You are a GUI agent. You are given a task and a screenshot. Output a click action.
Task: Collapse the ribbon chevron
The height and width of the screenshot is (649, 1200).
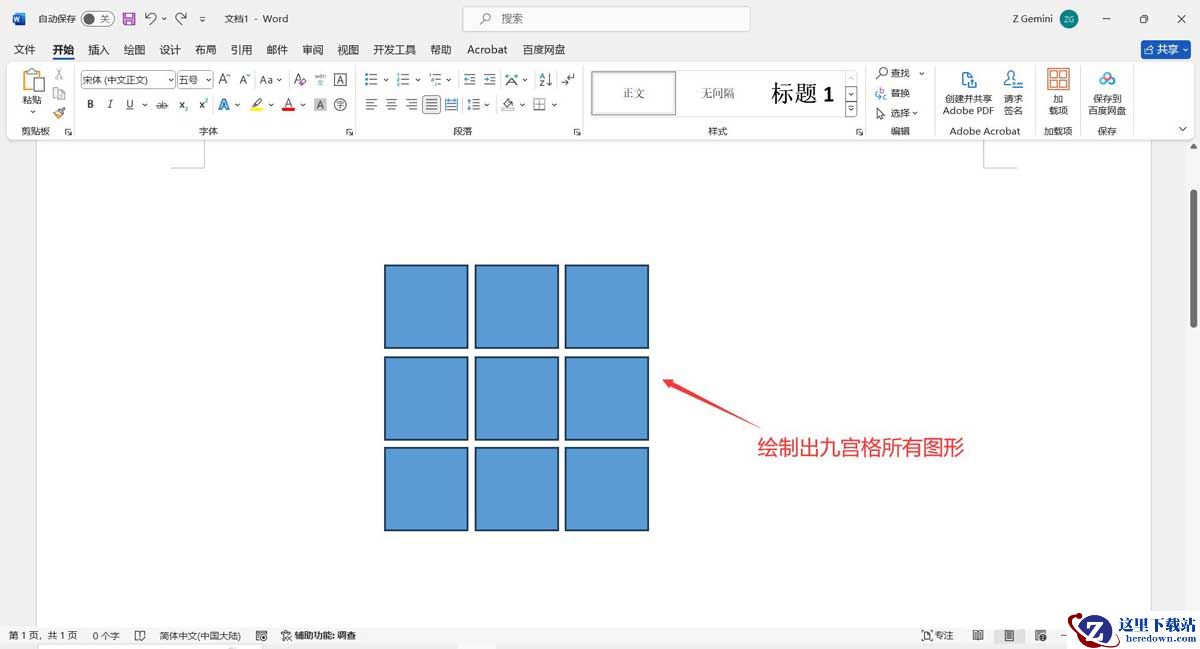coord(1183,129)
